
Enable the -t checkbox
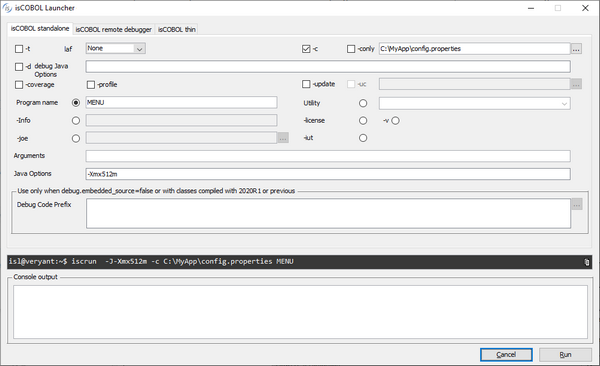click(x=19, y=49)
